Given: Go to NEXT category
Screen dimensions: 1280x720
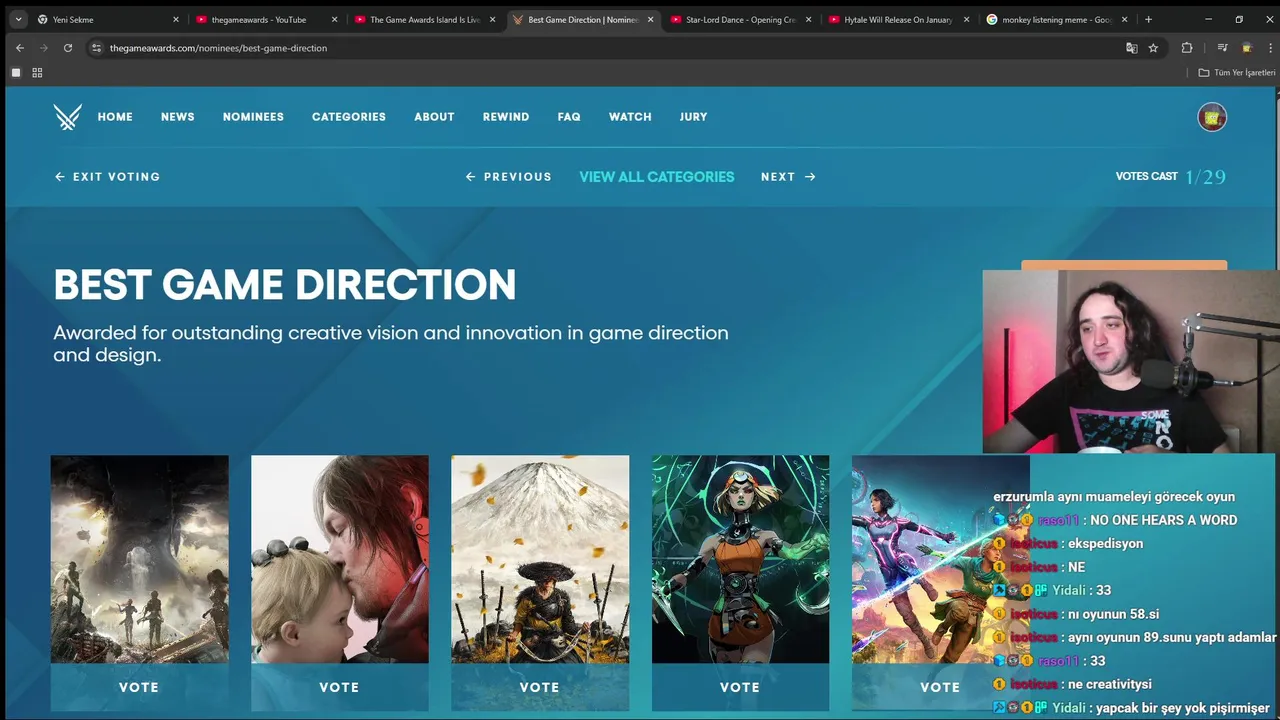Looking at the screenshot, I should [x=789, y=177].
